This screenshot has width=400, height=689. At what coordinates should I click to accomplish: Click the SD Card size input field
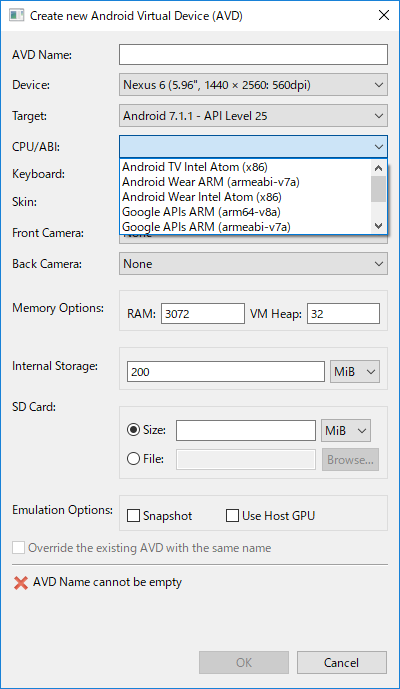(246, 431)
